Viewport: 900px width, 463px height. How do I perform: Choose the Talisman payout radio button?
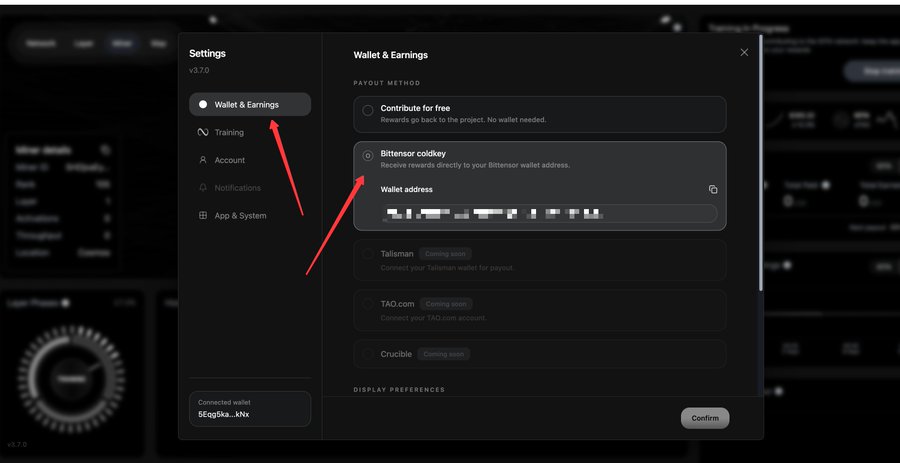(368, 254)
